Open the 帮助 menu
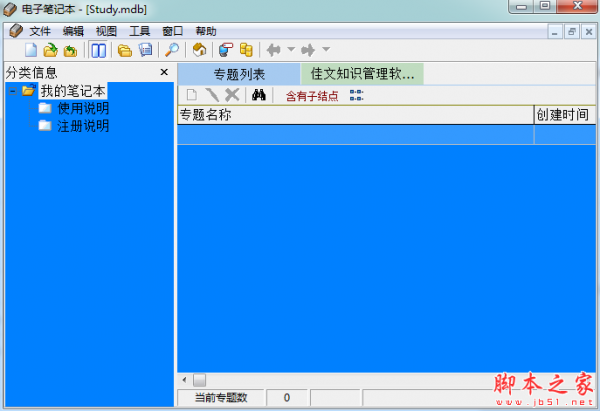The image size is (600, 411). click(x=206, y=31)
